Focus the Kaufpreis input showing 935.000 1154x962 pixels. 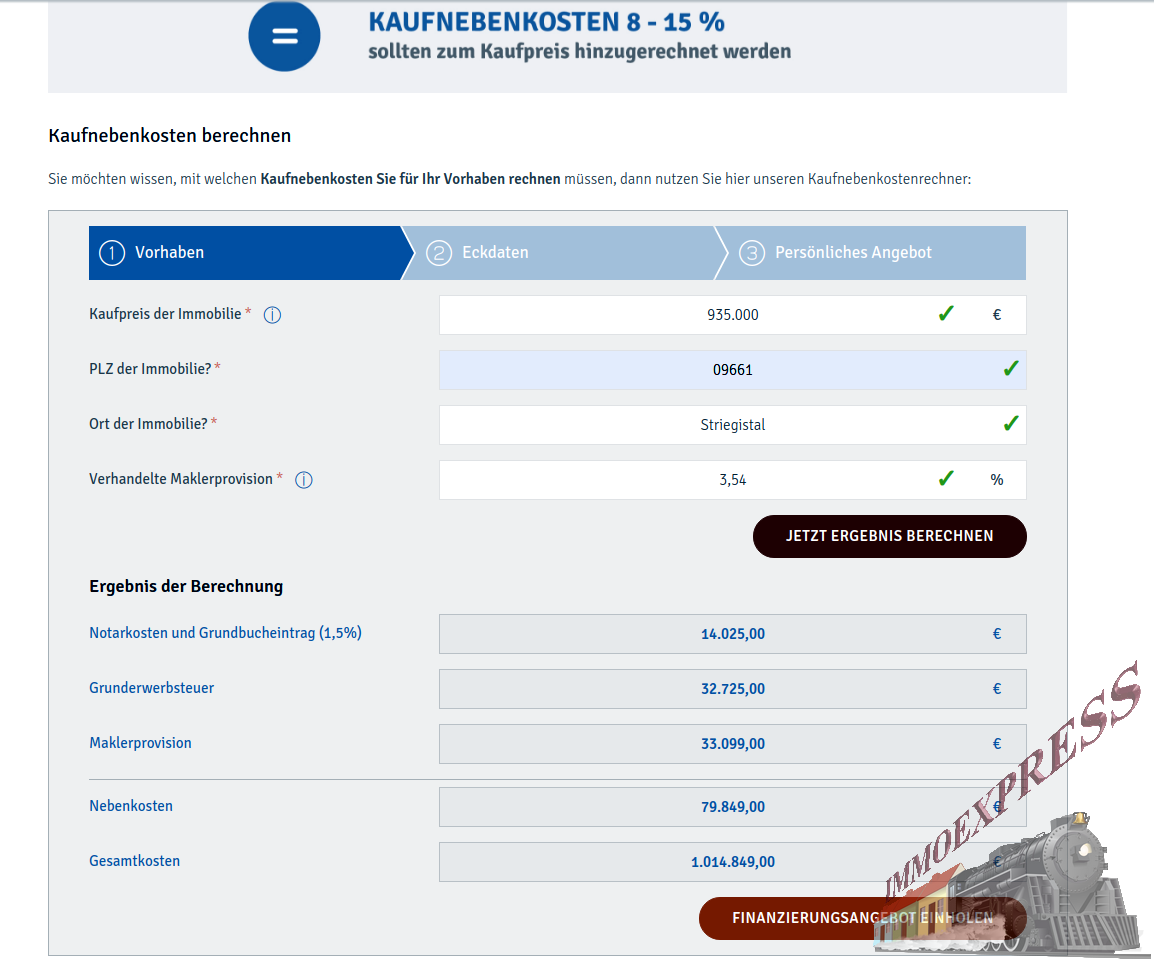(732, 315)
